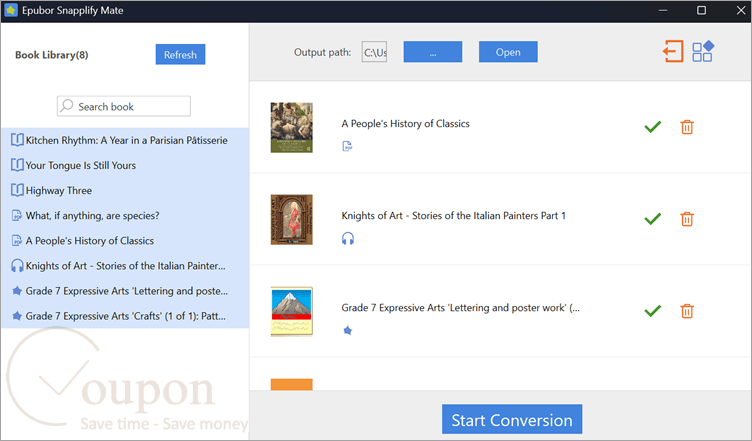Screen dimensions: 752x441
Task: Click the output path text box
Action: point(374,52)
